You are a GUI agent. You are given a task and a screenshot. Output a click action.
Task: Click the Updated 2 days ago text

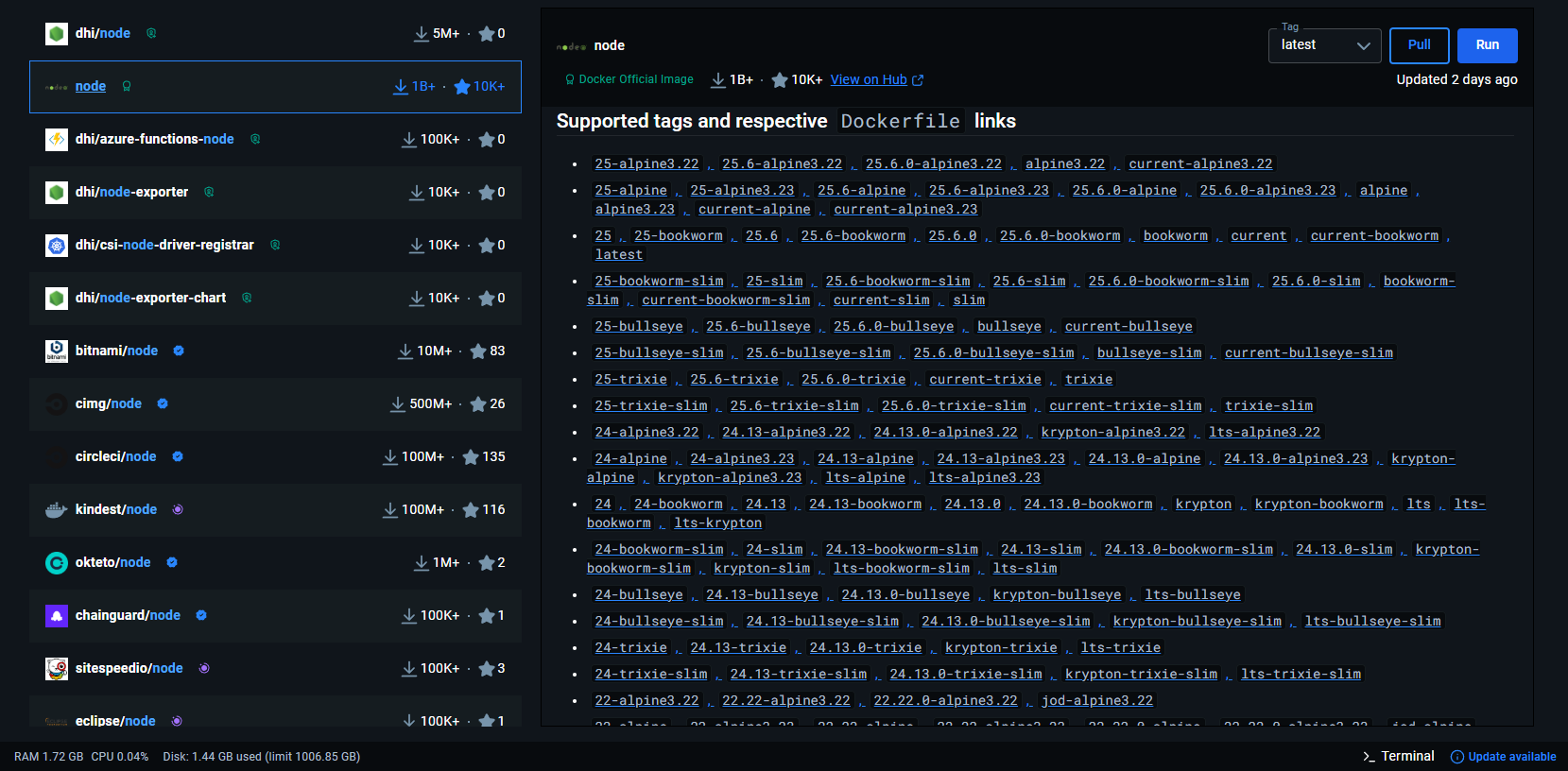coord(1456,80)
